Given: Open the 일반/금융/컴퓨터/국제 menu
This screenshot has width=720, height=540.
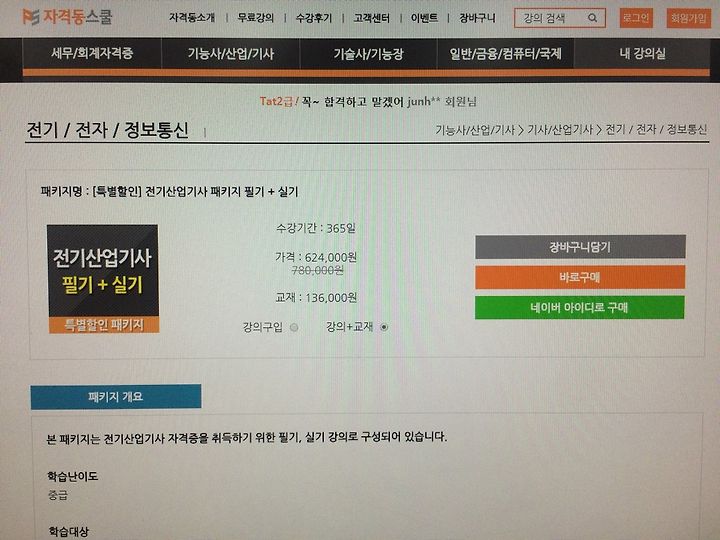Looking at the screenshot, I should [x=506, y=54].
